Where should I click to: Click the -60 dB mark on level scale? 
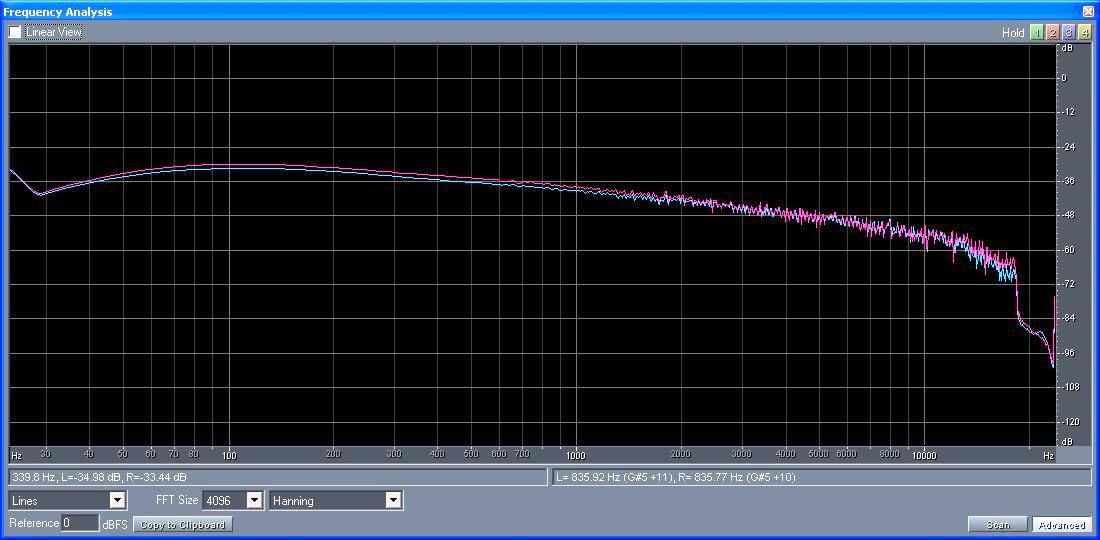[x=1067, y=250]
